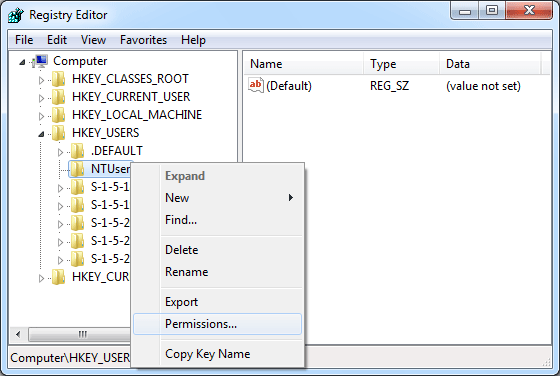
Task: Select the NTUser key label
Action: (x=110, y=169)
